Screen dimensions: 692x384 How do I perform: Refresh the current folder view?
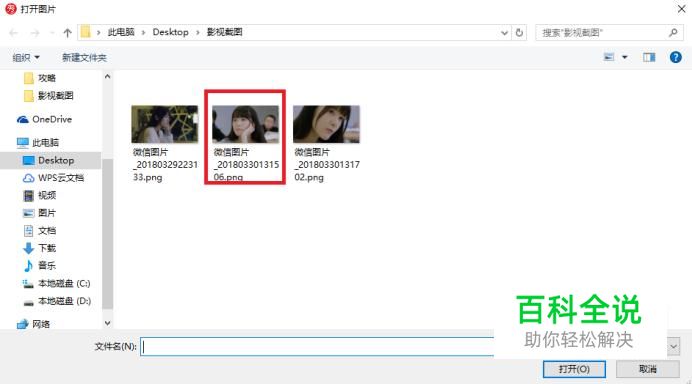pyautogui.click(x=519, y=33)
